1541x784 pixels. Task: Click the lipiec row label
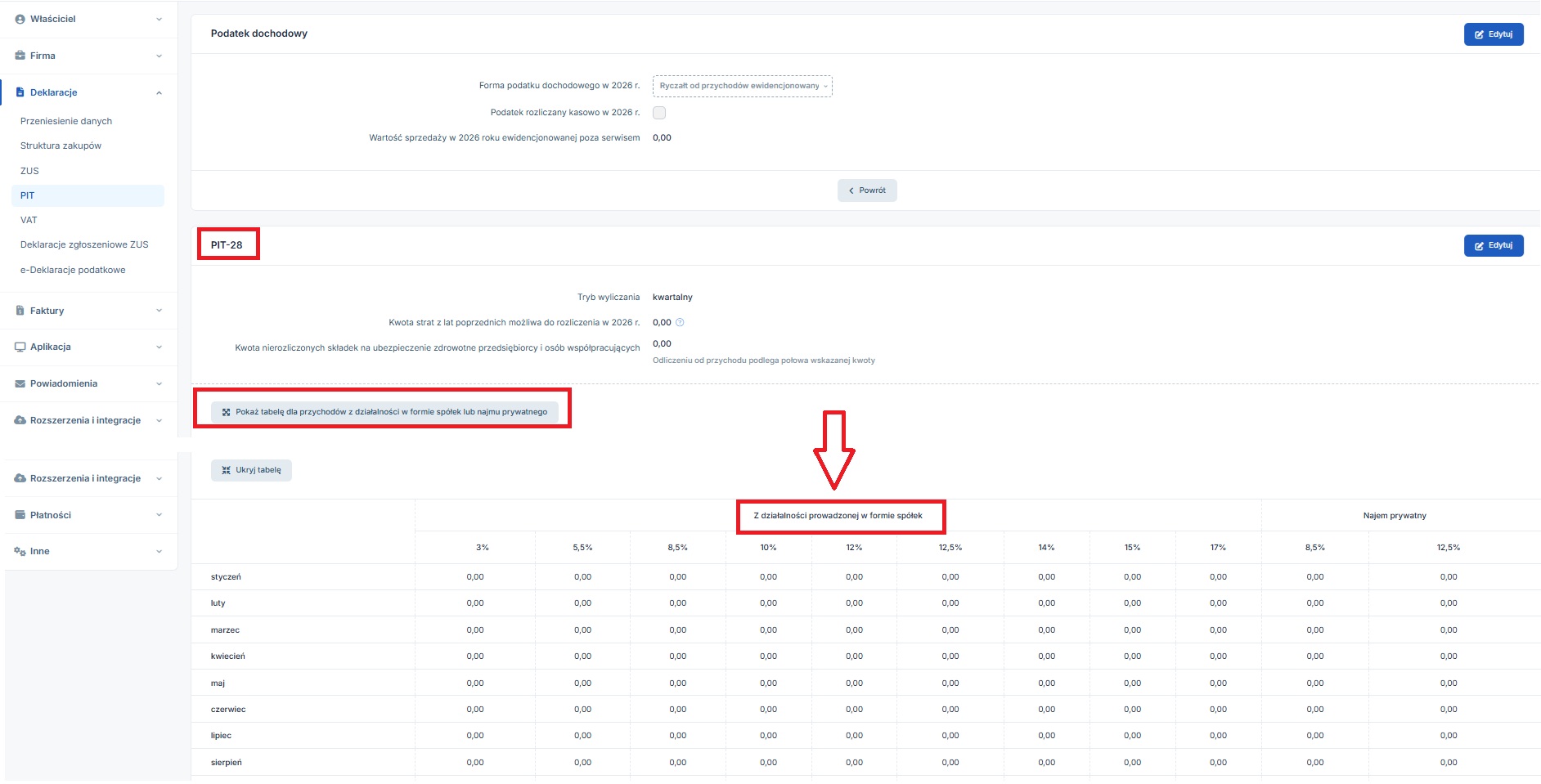[x=221, y=735]
